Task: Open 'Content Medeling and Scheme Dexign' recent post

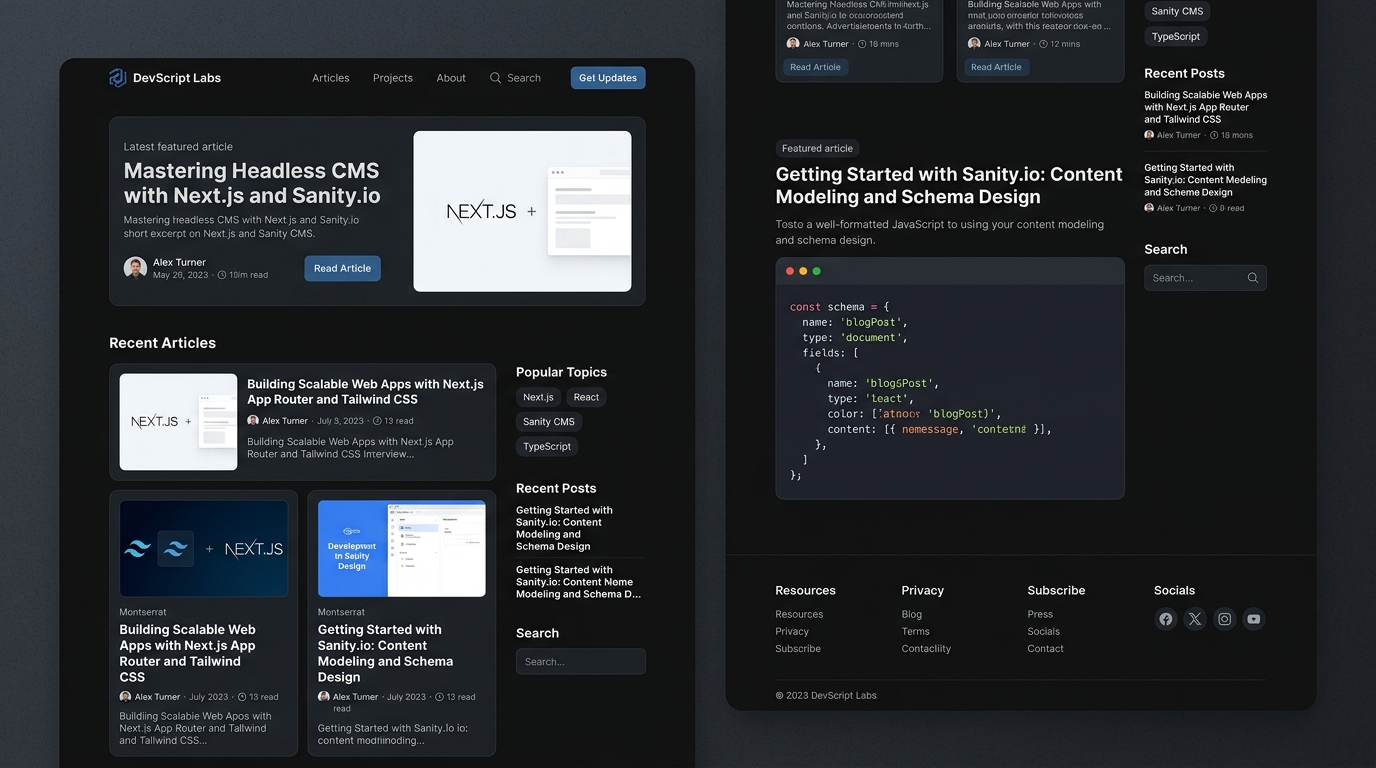Action: coord(1205,180)
